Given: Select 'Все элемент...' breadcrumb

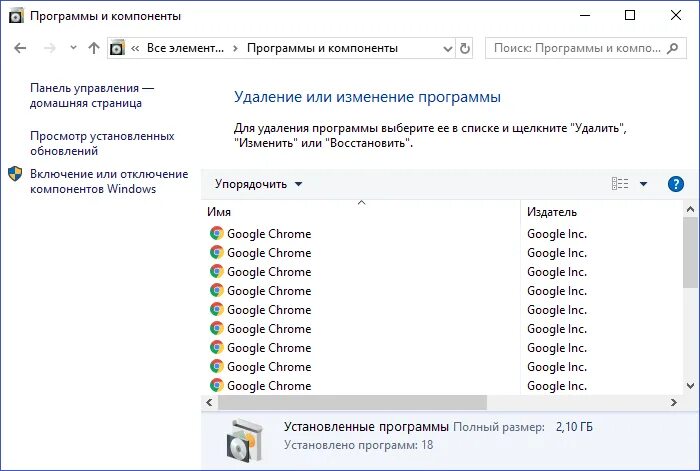Looking at the screenshot, I should click(x=185, y=48).
